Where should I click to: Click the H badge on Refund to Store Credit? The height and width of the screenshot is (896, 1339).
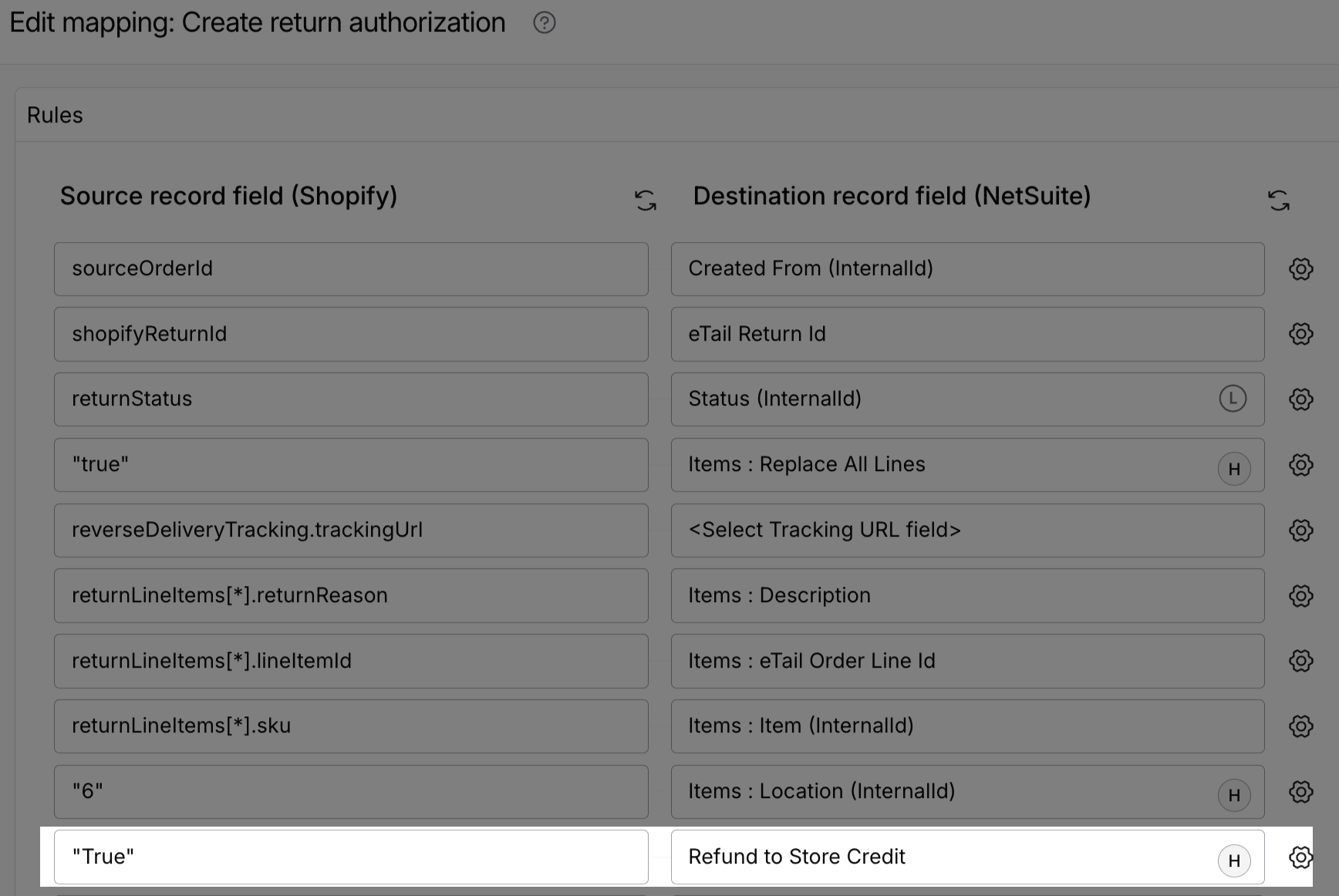tap(1234, 861)
